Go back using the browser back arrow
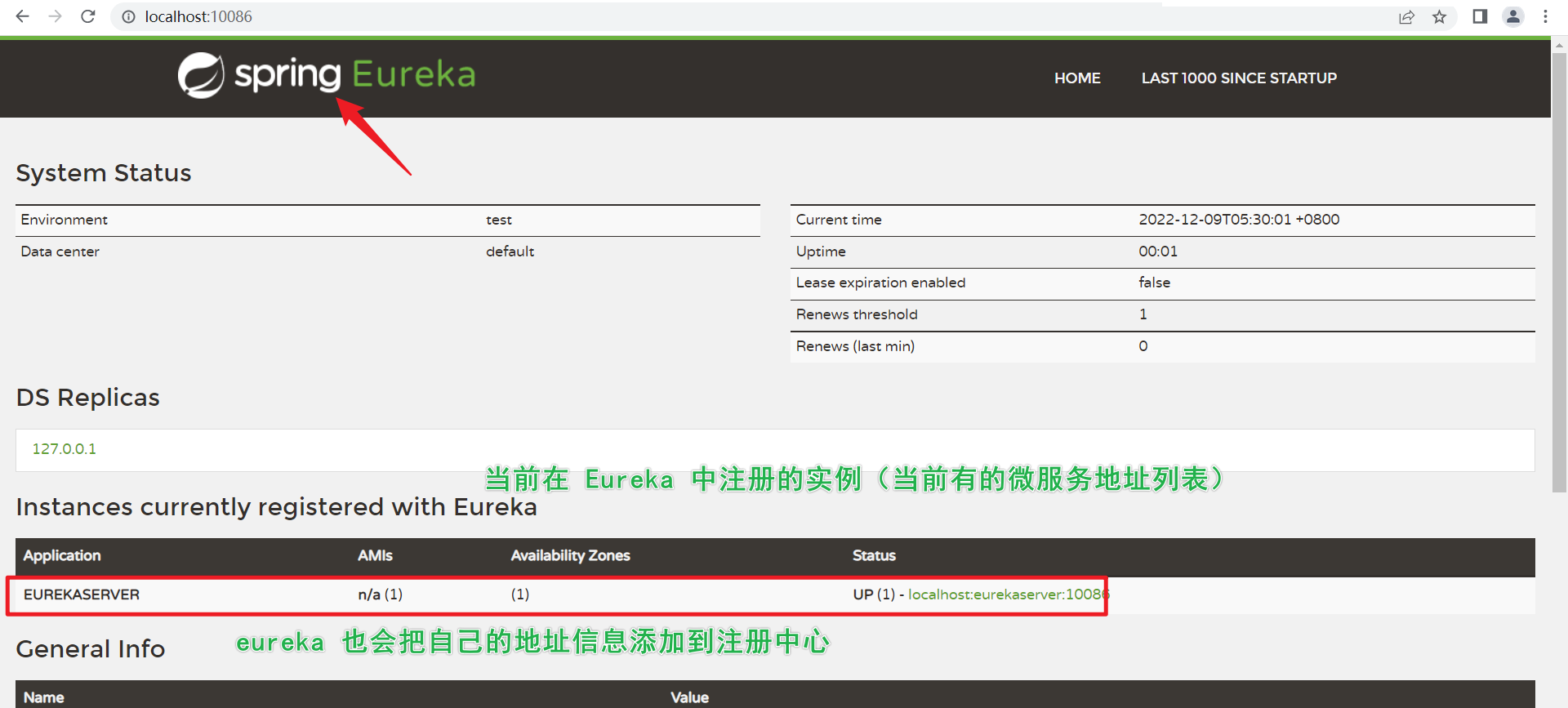The image size is (1568, 708). 22,16
